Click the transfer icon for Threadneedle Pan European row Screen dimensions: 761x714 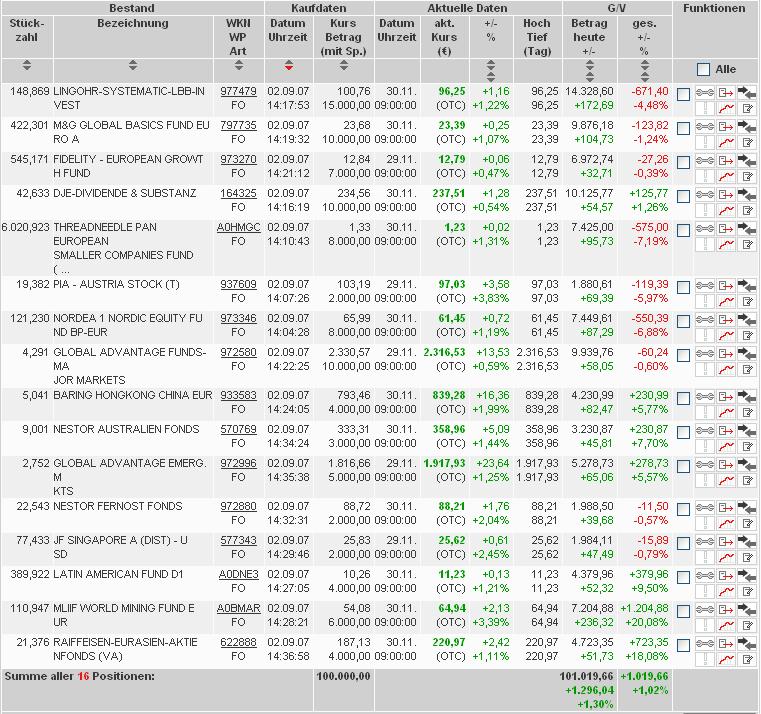726,229
